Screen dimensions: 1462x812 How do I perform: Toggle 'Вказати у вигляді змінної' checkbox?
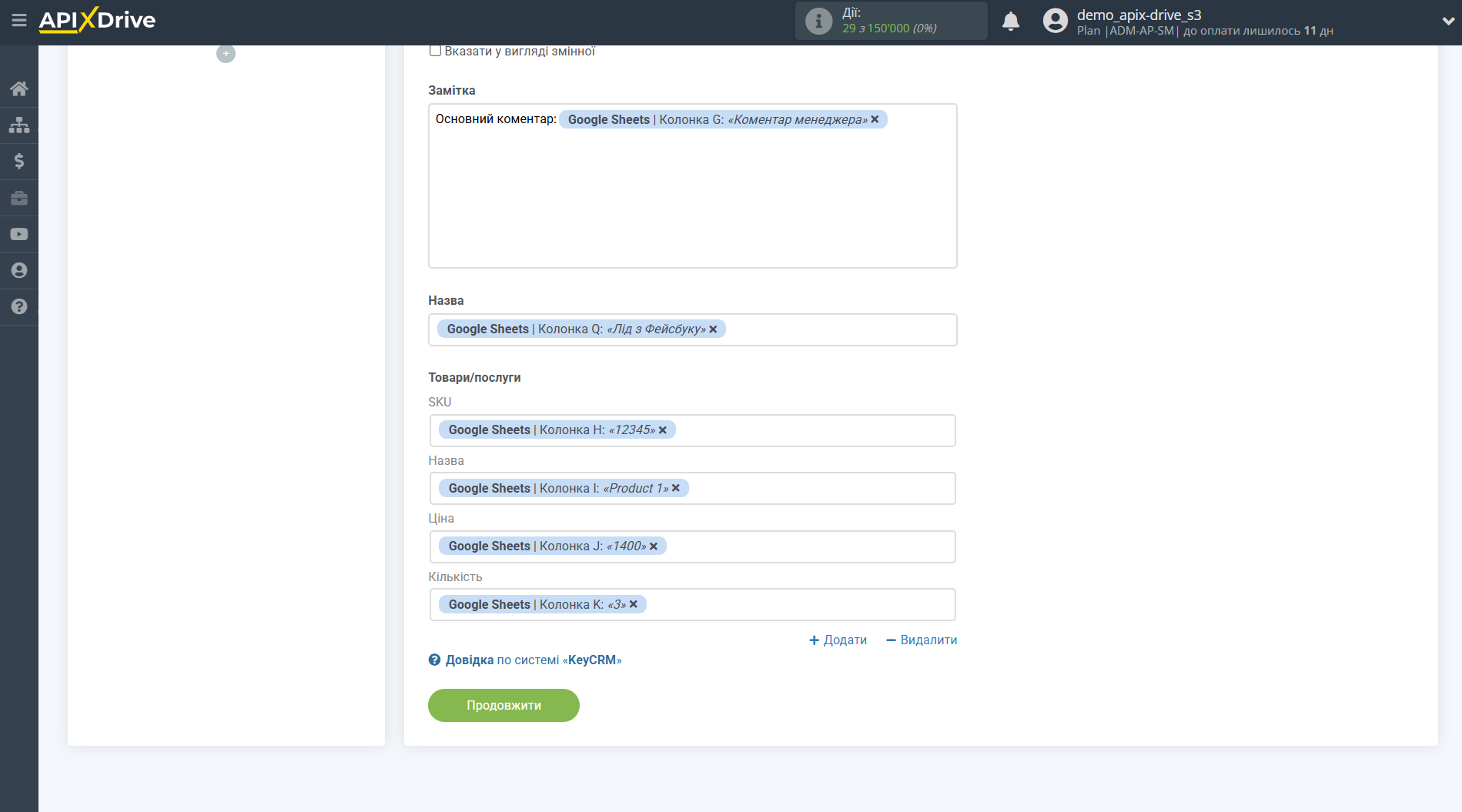point(435,51)
